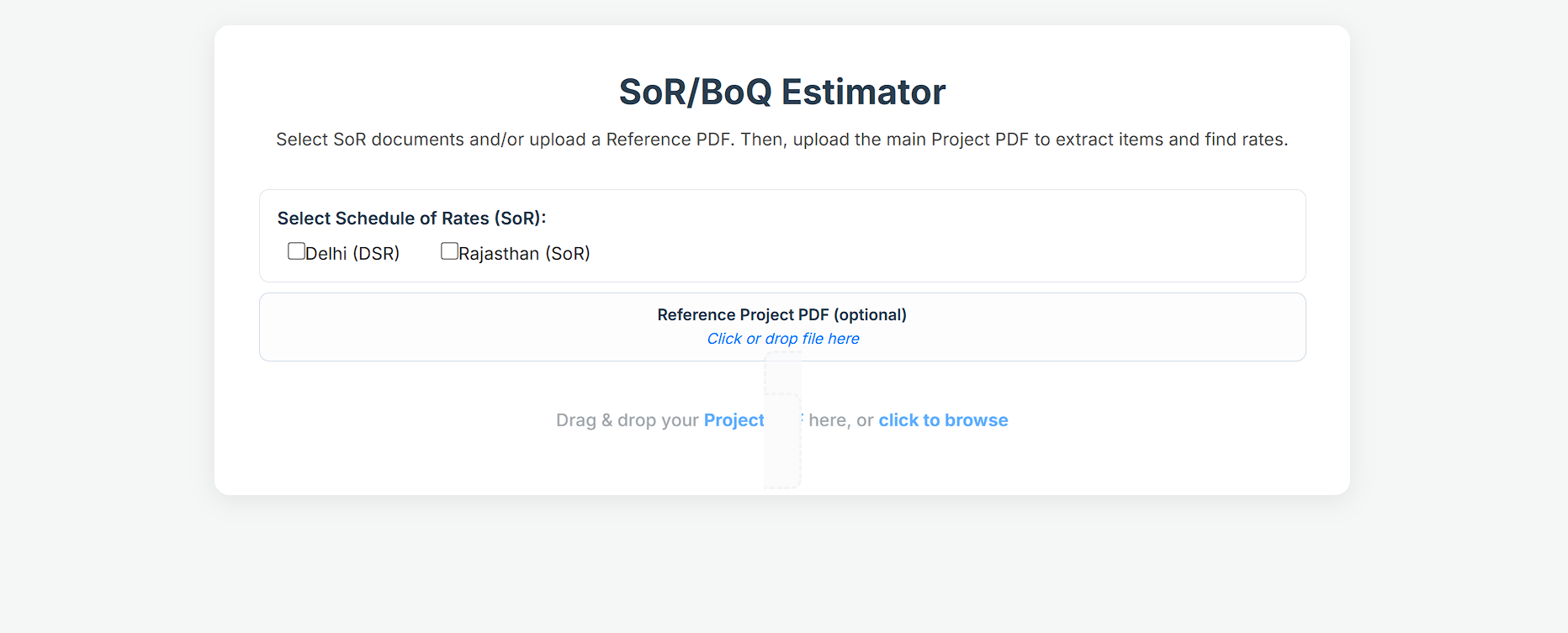Click the SoR/BoQ Estimator title

tap(782, 92)
